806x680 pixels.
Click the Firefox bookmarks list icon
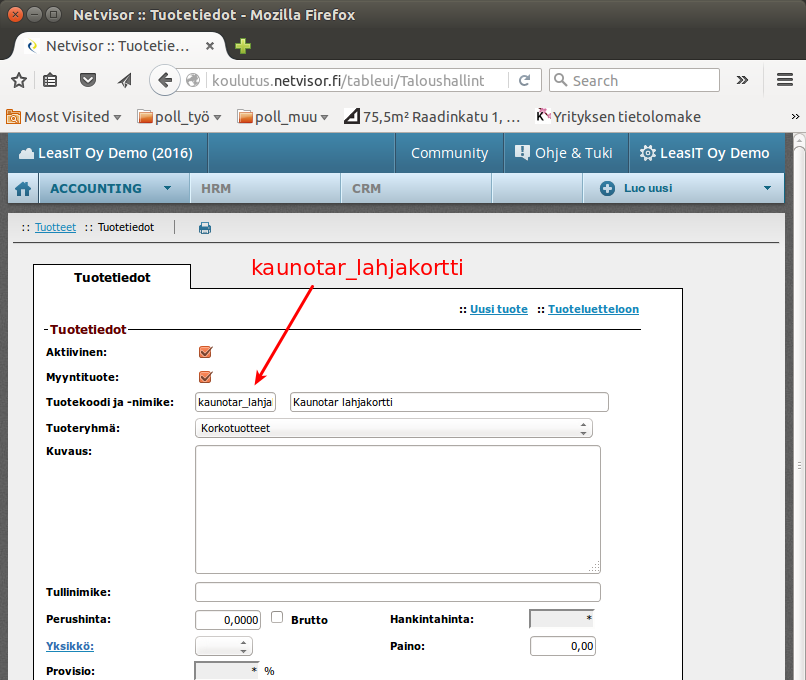pyautogui.click(x=51, y=80)
